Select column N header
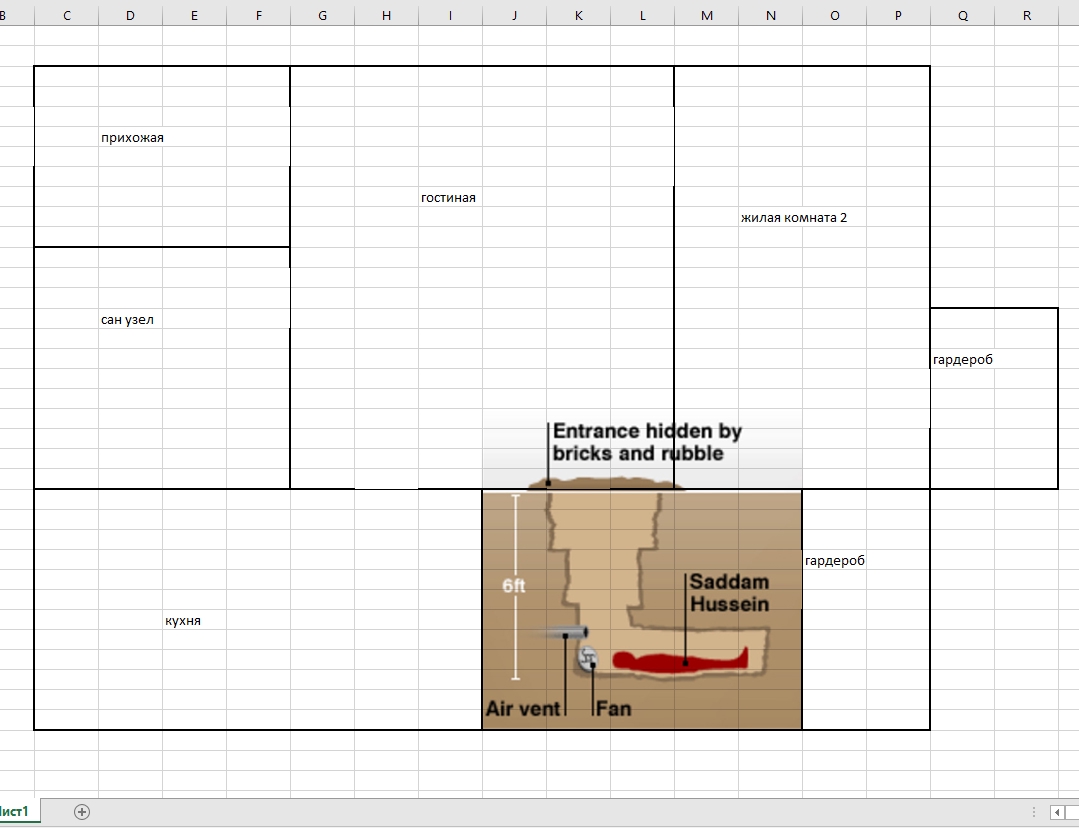The image size is (1079, 828). pyautogui.click(x=771, y=15)
